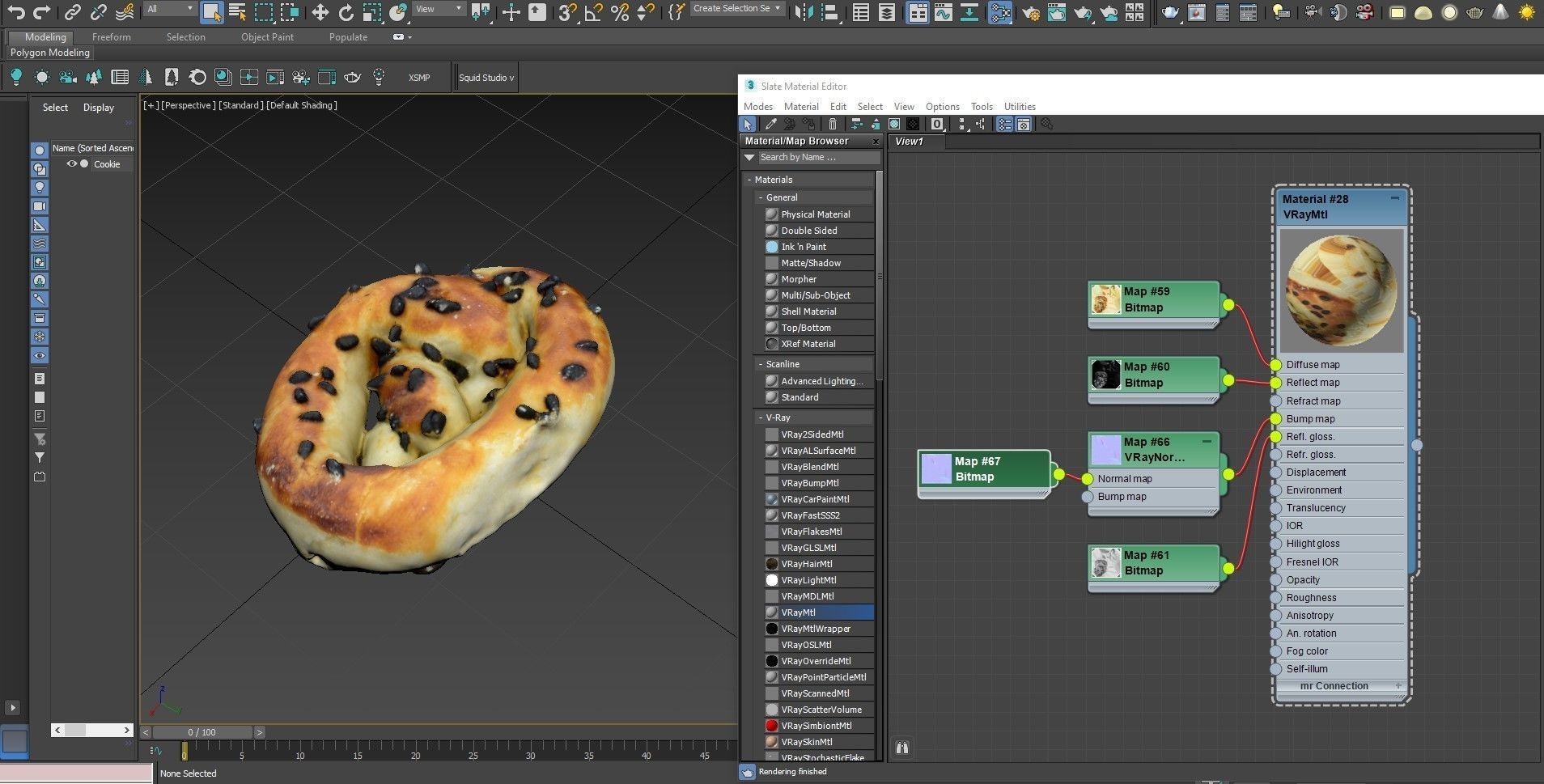Screen dimensions: 1544x784
Task: Select VRayBlendMtl in the browser list
Action: tap(819, 467)
